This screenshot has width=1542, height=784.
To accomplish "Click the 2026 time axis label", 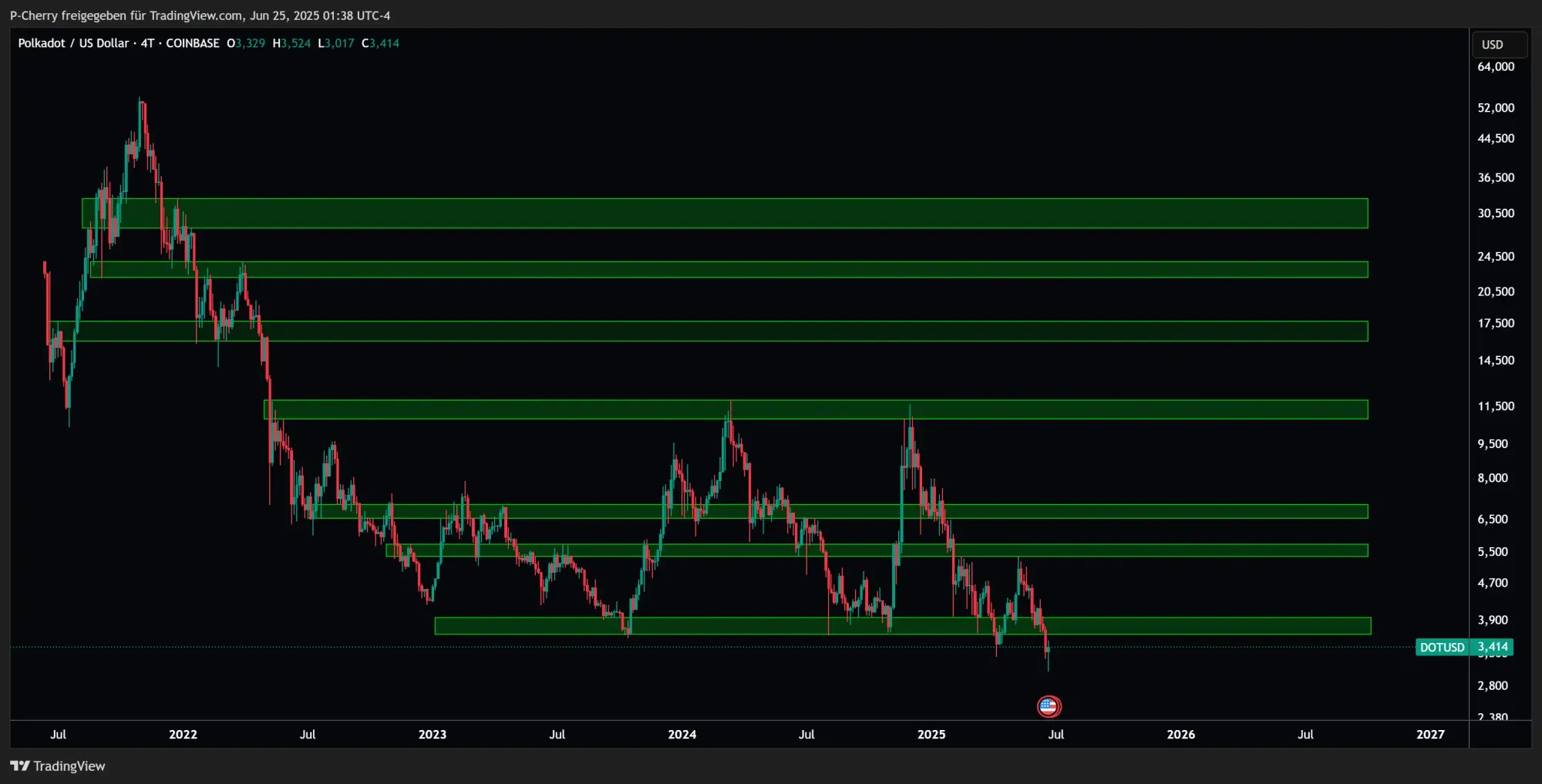I will click(1181, 735).
